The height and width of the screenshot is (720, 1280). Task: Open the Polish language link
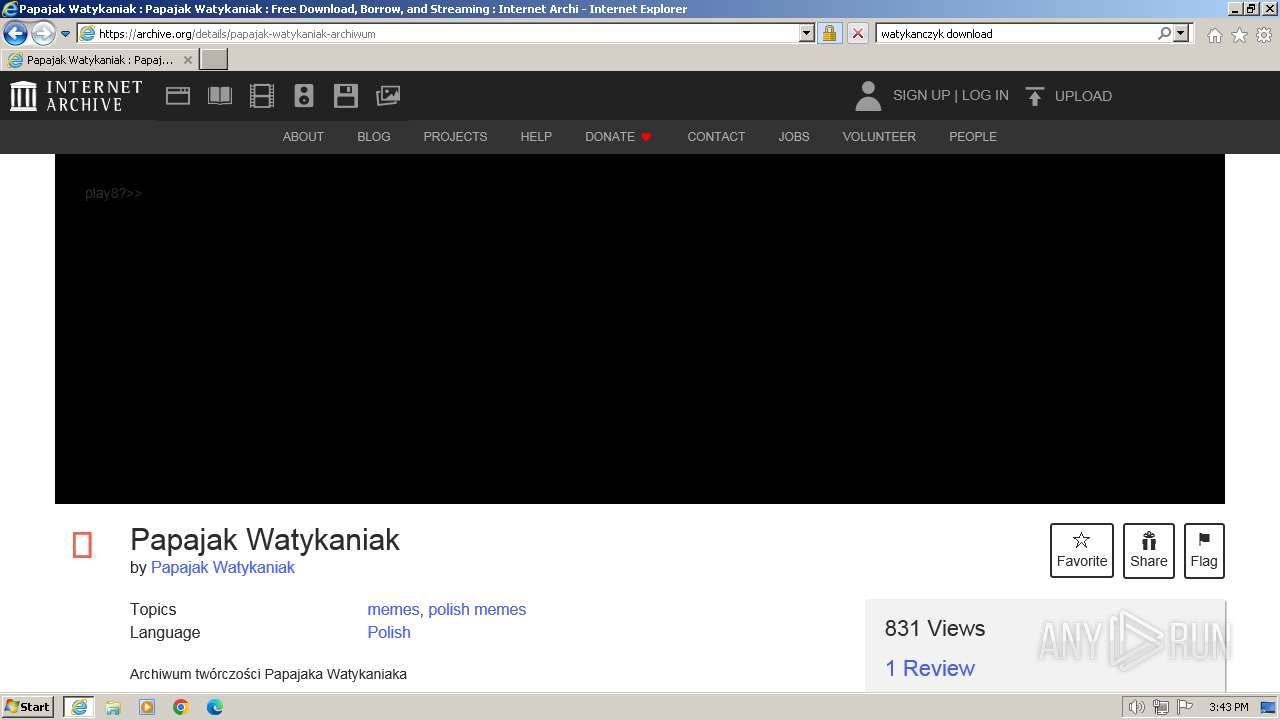[389, 633]
